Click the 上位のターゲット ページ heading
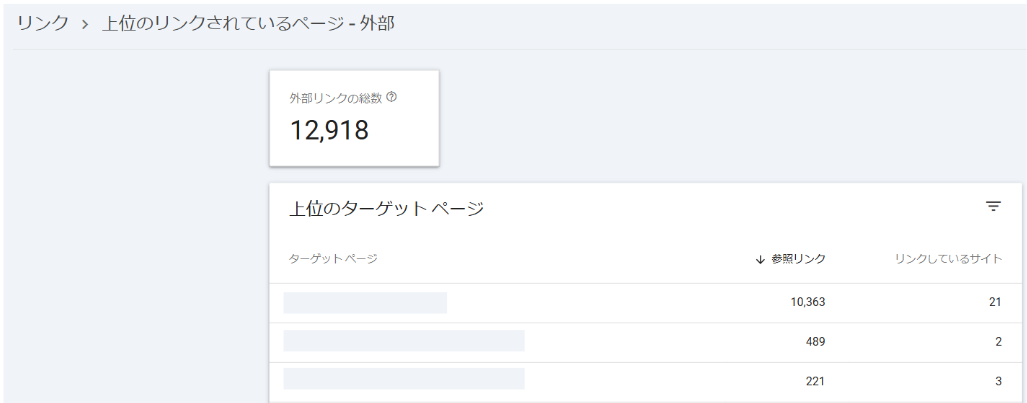The width and height of the screenshot is (1027, 403). 386,208
